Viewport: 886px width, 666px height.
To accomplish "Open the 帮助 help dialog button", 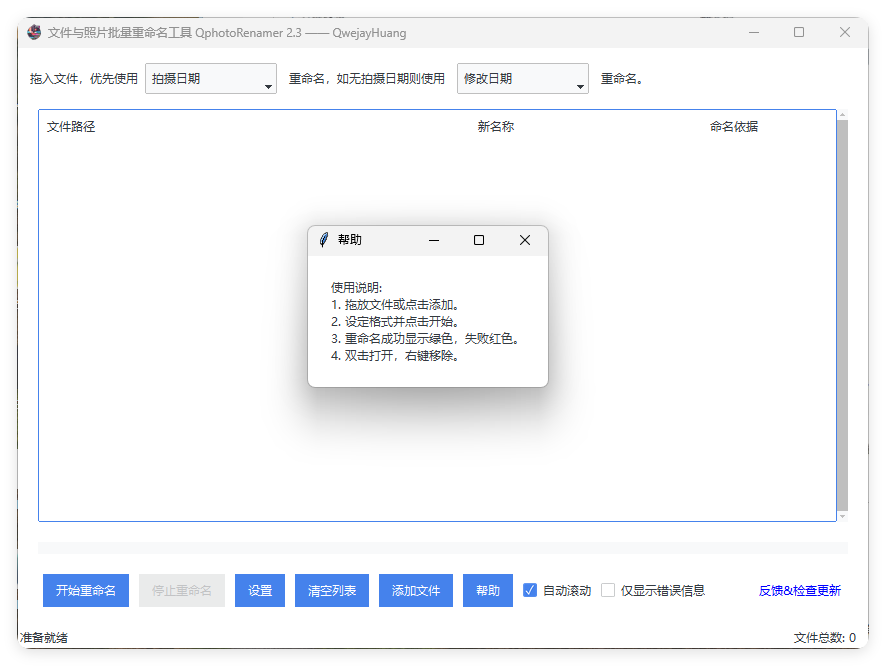I will 487,590.
